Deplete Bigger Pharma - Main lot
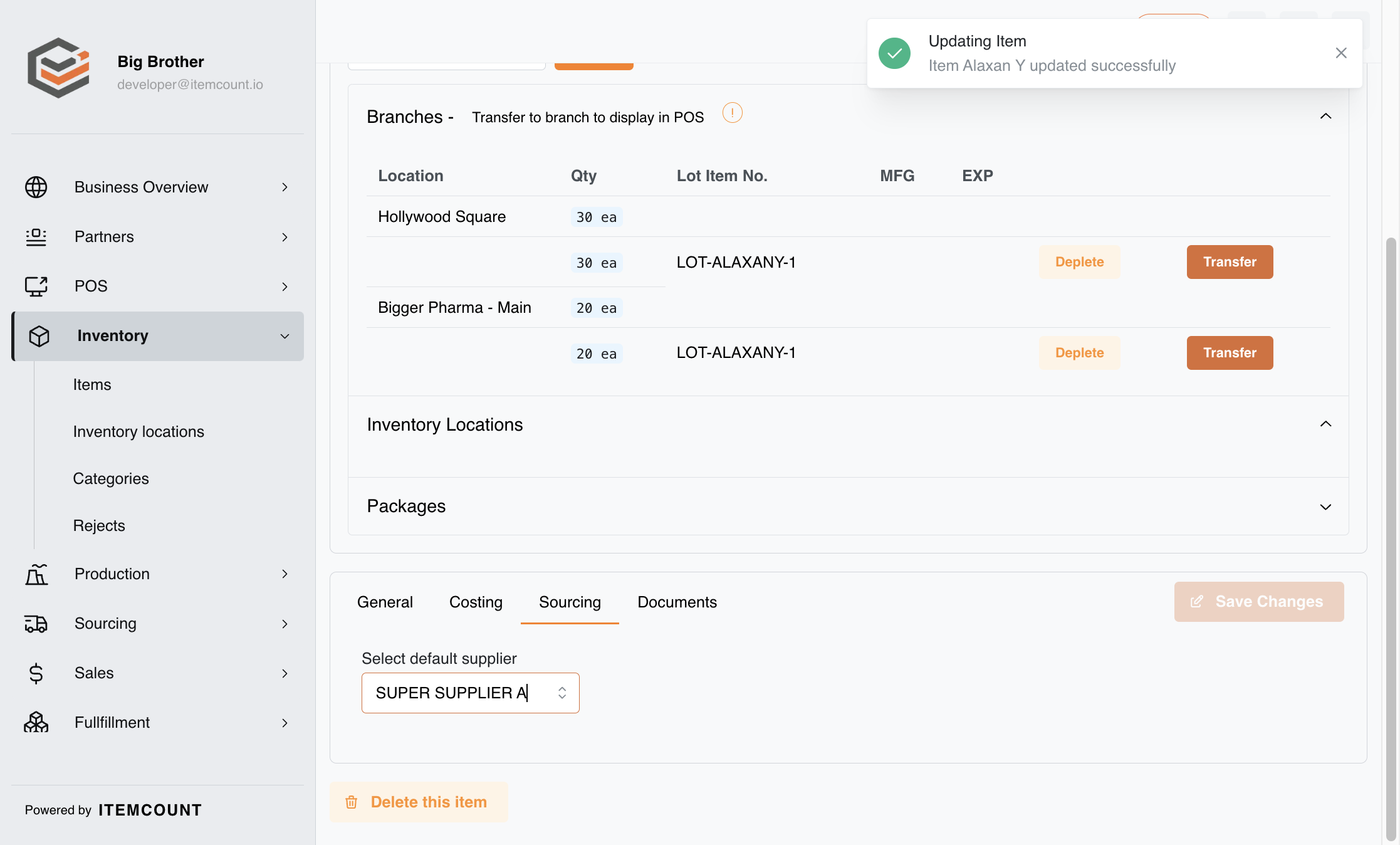 pos(1079,353)
